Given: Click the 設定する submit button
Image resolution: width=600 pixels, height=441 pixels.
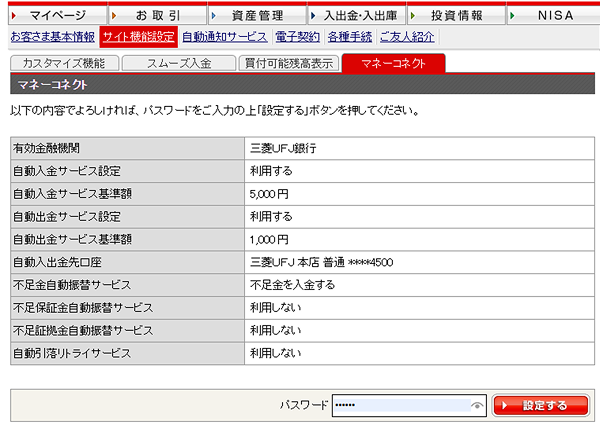Looking at the screenshot, I should coord(541,405).
